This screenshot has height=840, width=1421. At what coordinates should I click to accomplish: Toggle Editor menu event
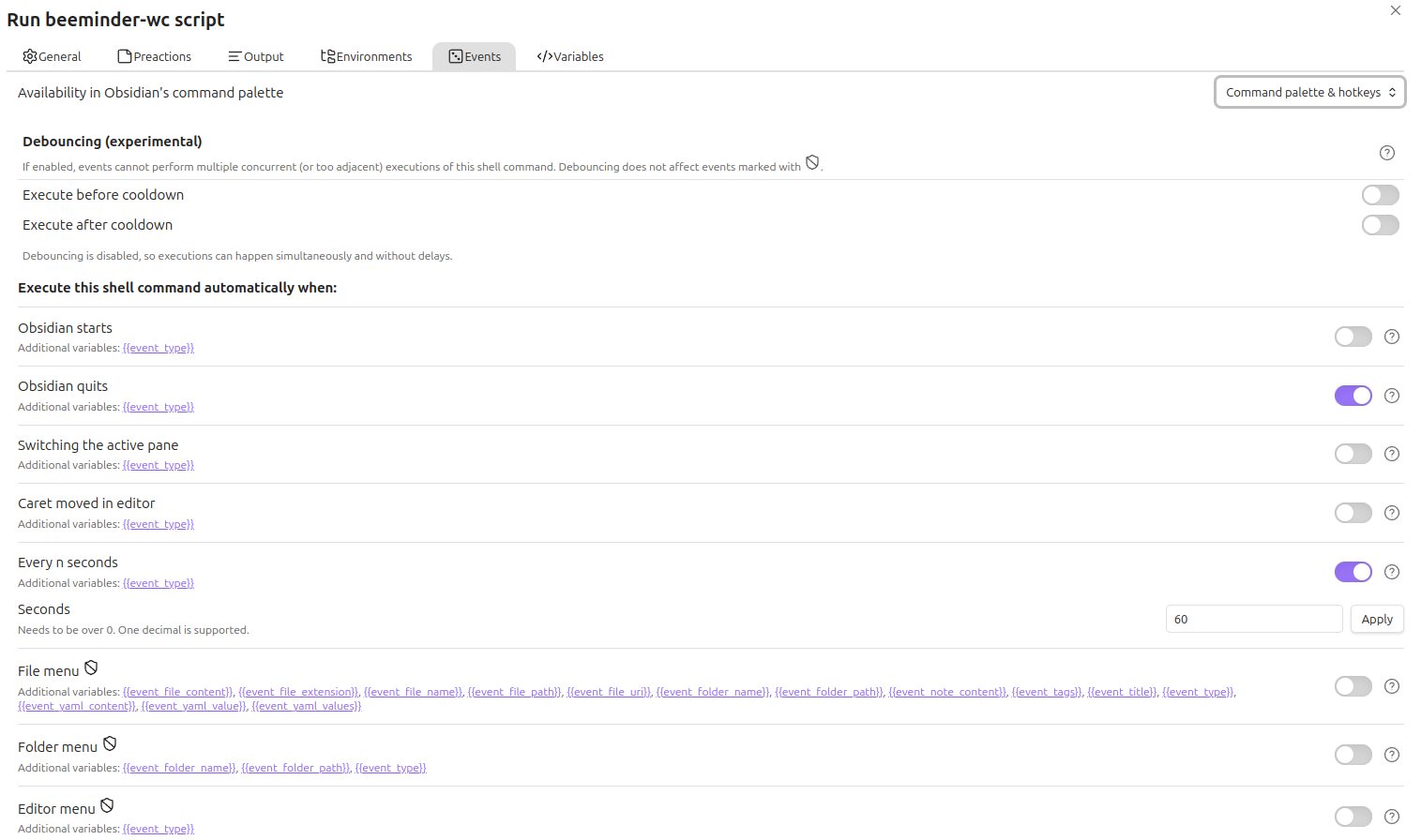pos(1353,817)
